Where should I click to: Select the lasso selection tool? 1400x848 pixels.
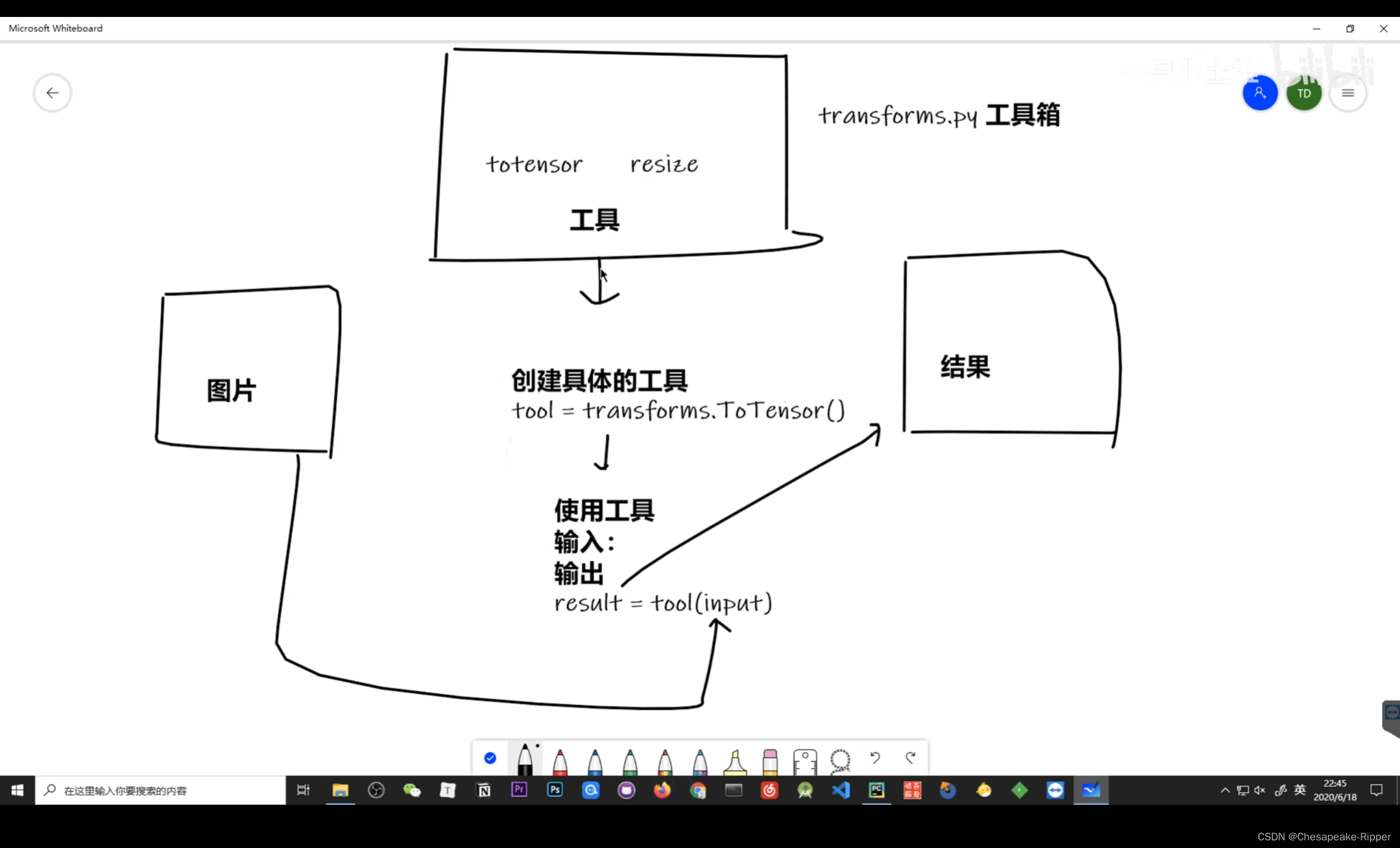[x=841, y=759]
